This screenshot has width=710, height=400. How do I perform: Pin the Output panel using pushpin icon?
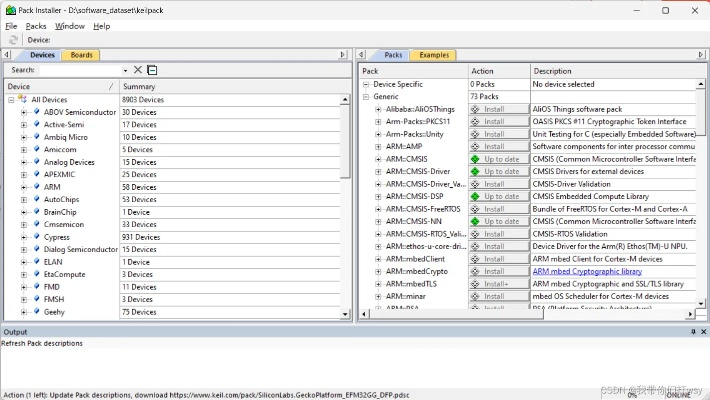691,331
